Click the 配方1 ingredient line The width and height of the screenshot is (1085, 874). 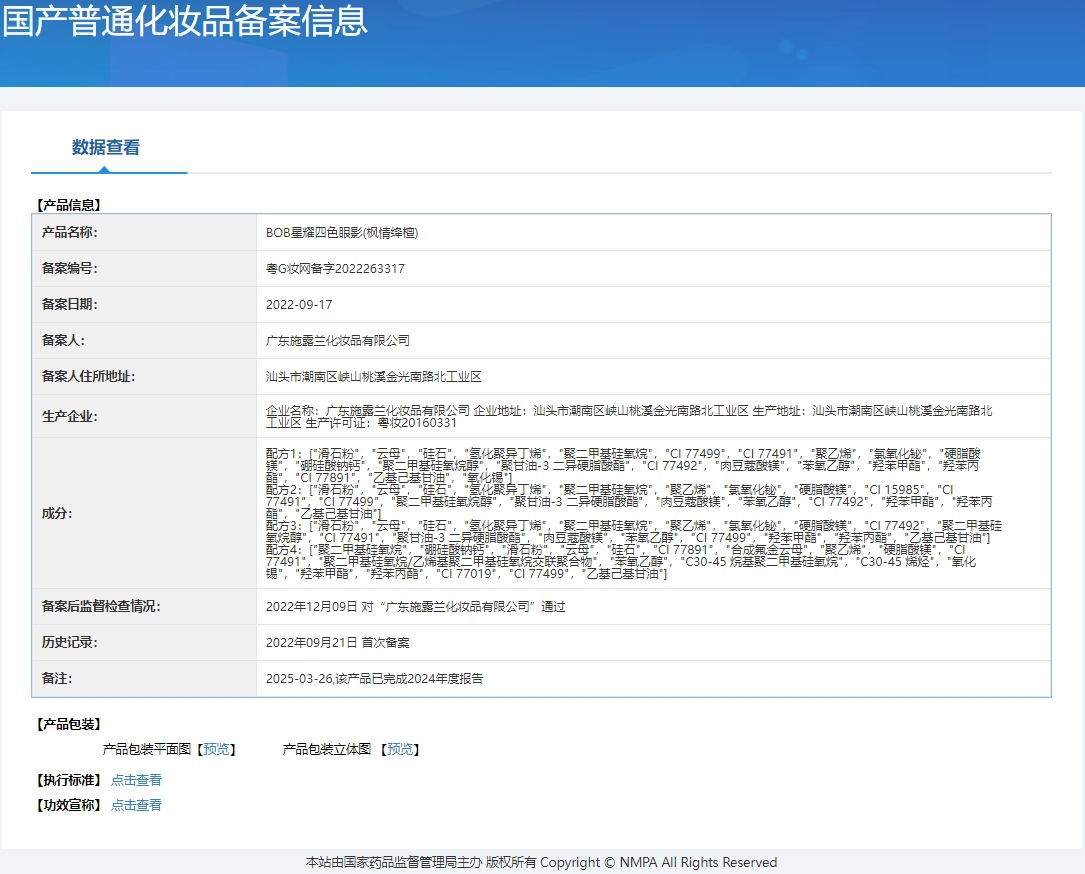[x=623, y=466]
